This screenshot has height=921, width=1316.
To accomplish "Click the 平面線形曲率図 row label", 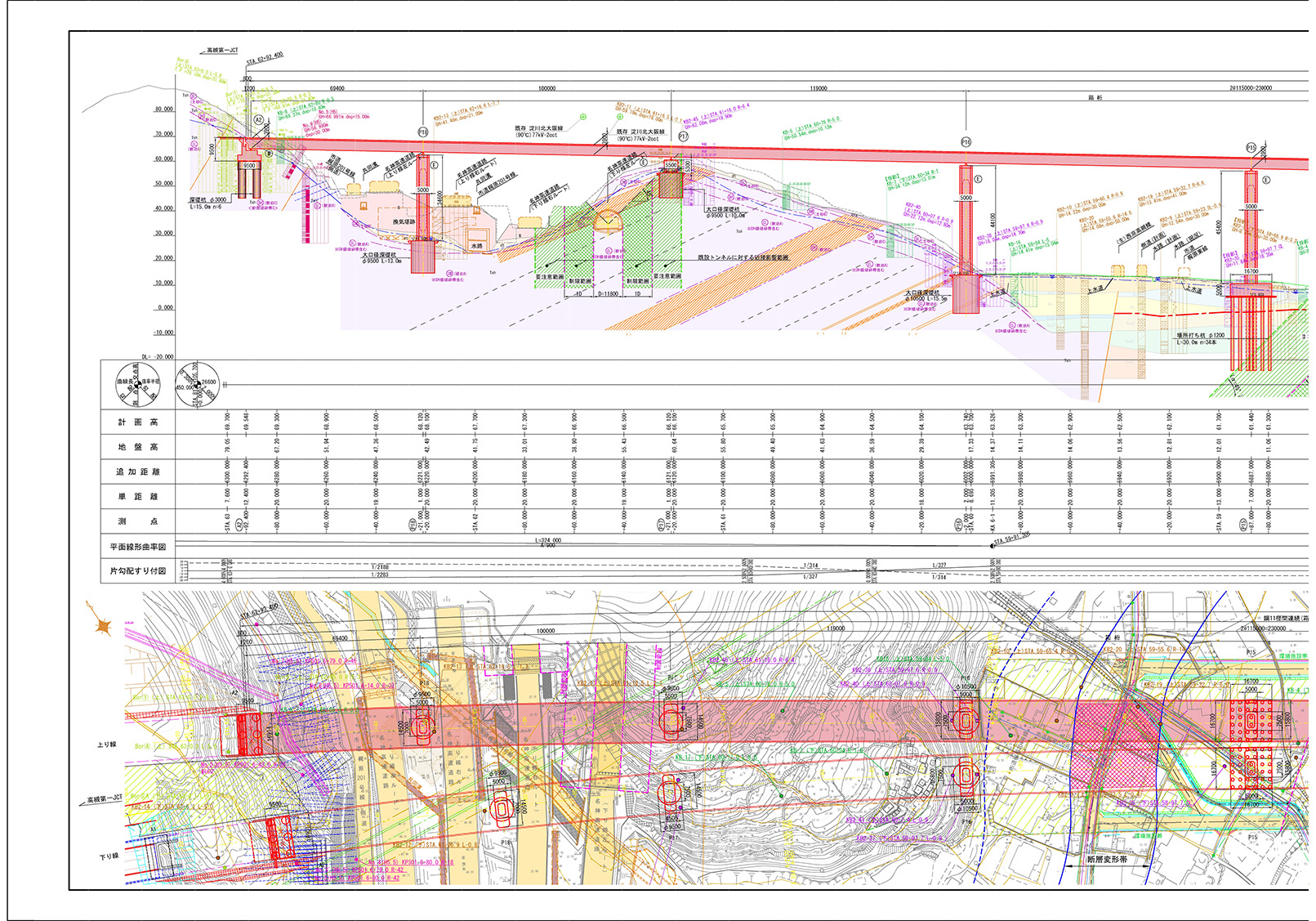I will (138, 547).
